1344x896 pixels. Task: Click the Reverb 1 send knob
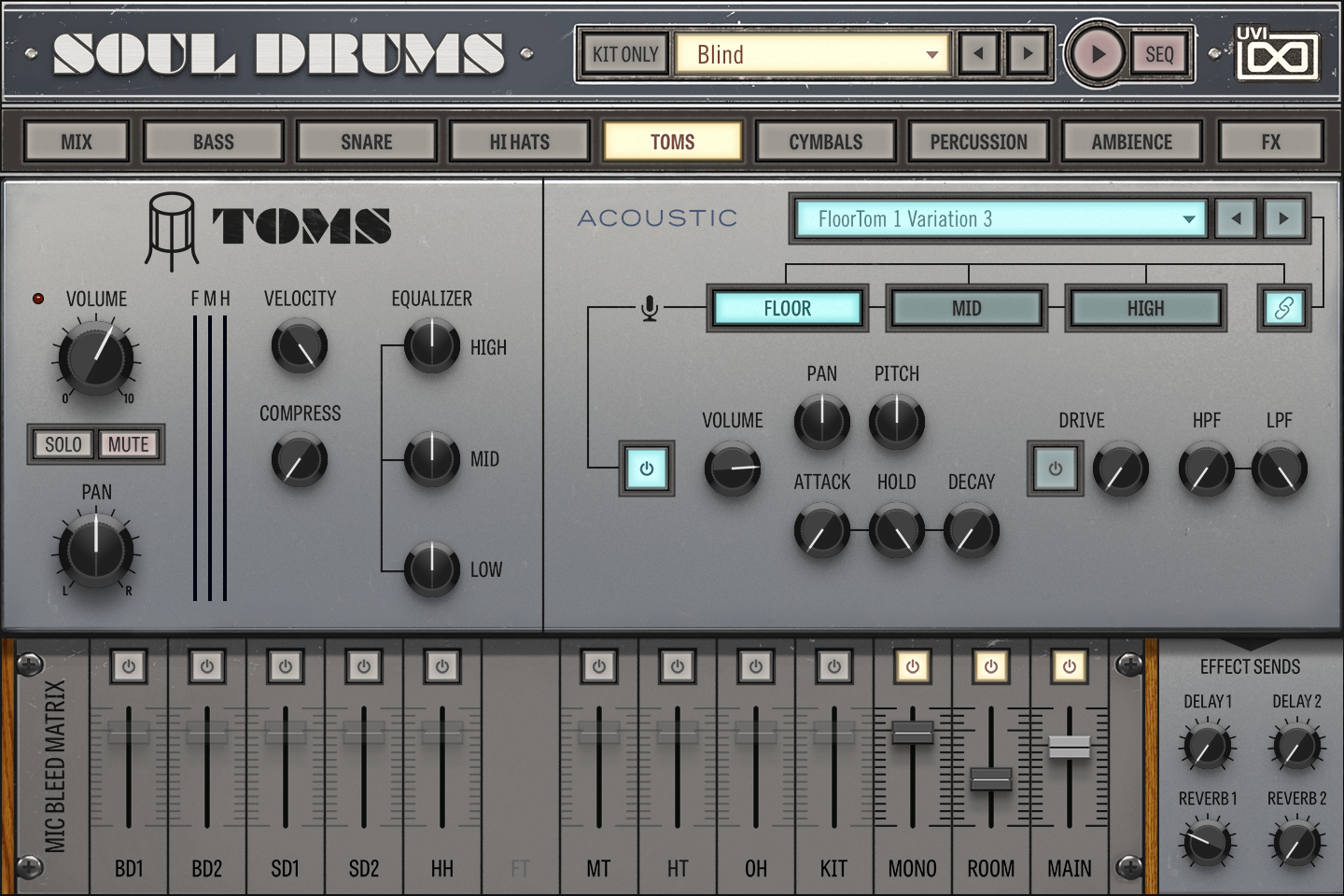1208,844
